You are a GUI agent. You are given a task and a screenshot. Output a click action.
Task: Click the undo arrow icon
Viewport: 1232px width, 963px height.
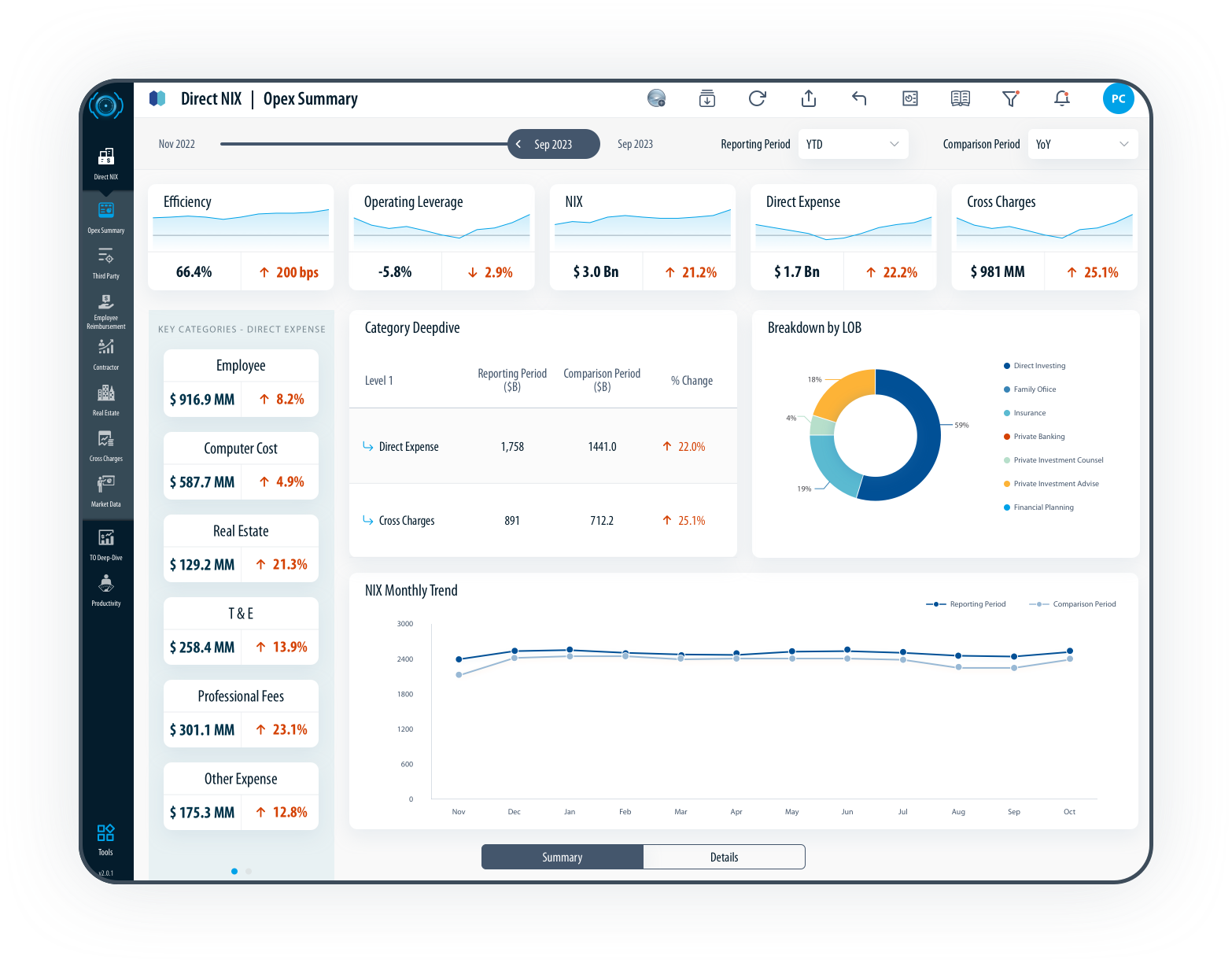[859, 98]
